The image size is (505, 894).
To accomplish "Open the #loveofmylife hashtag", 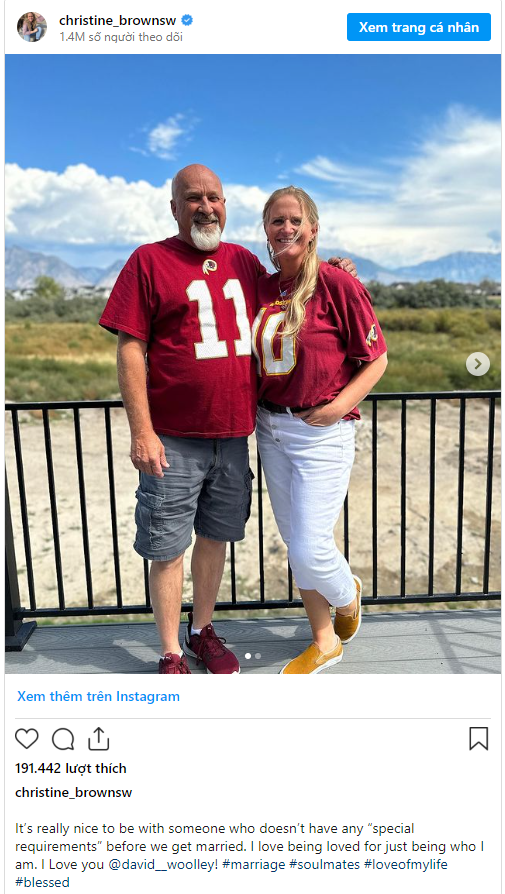I will point(406,864).
